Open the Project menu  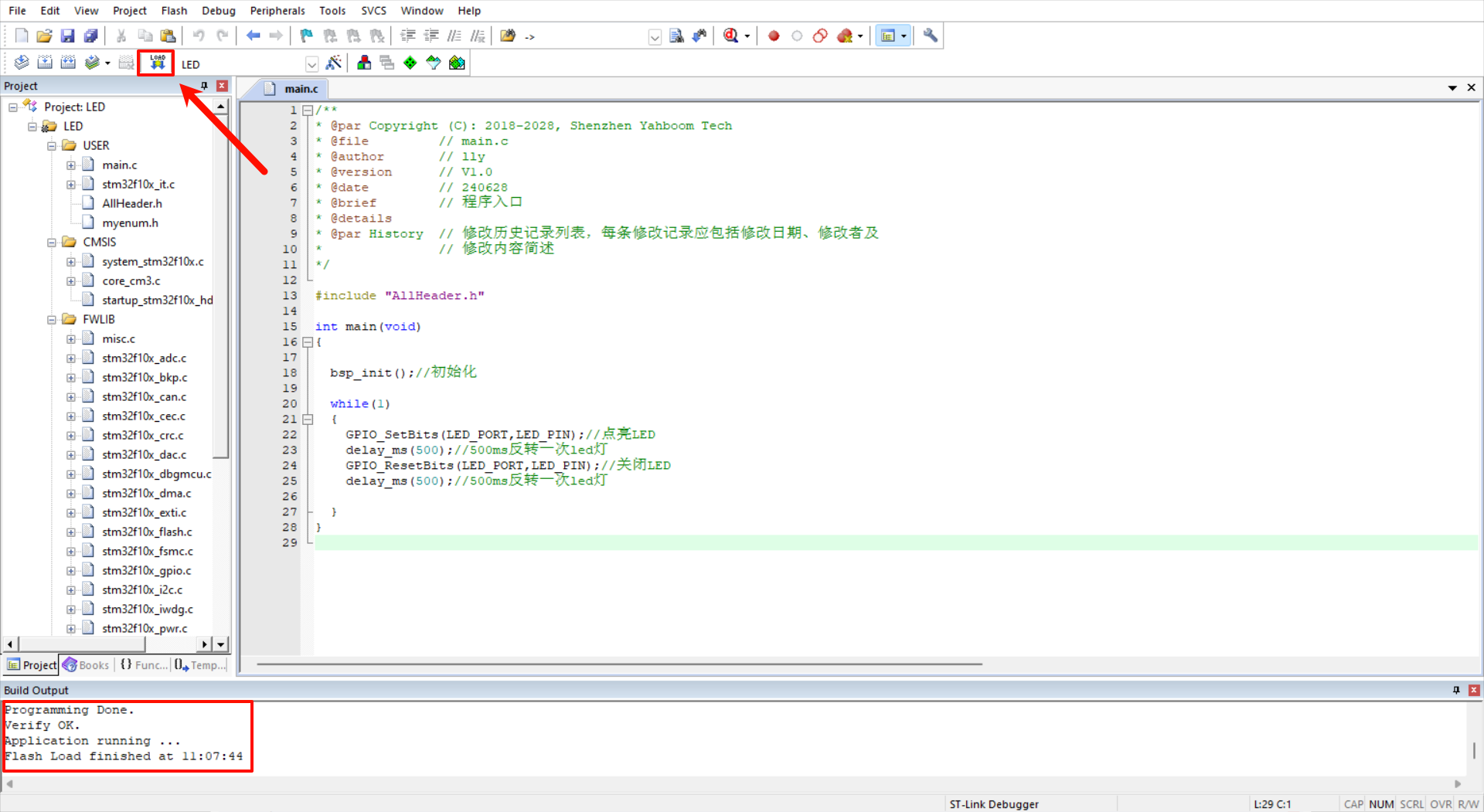click(129, 11)
